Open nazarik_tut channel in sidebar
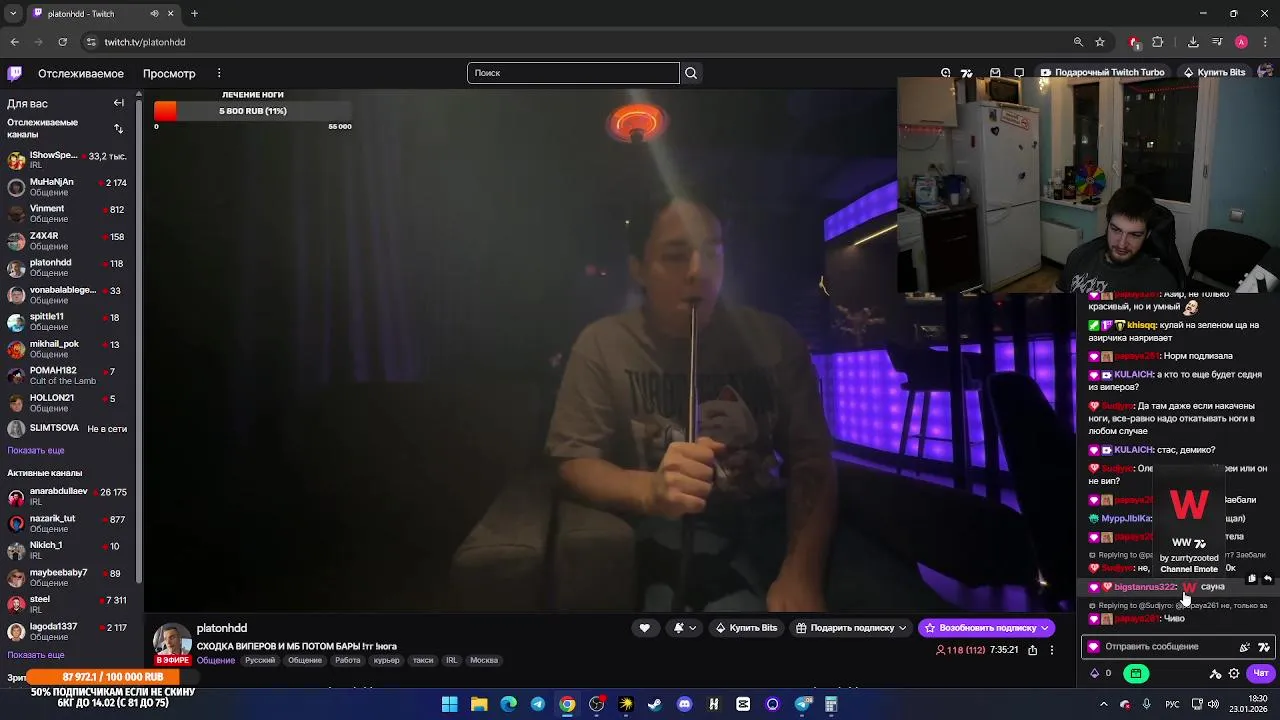This screenshot has height=720, width=1280. click(68, 523)
